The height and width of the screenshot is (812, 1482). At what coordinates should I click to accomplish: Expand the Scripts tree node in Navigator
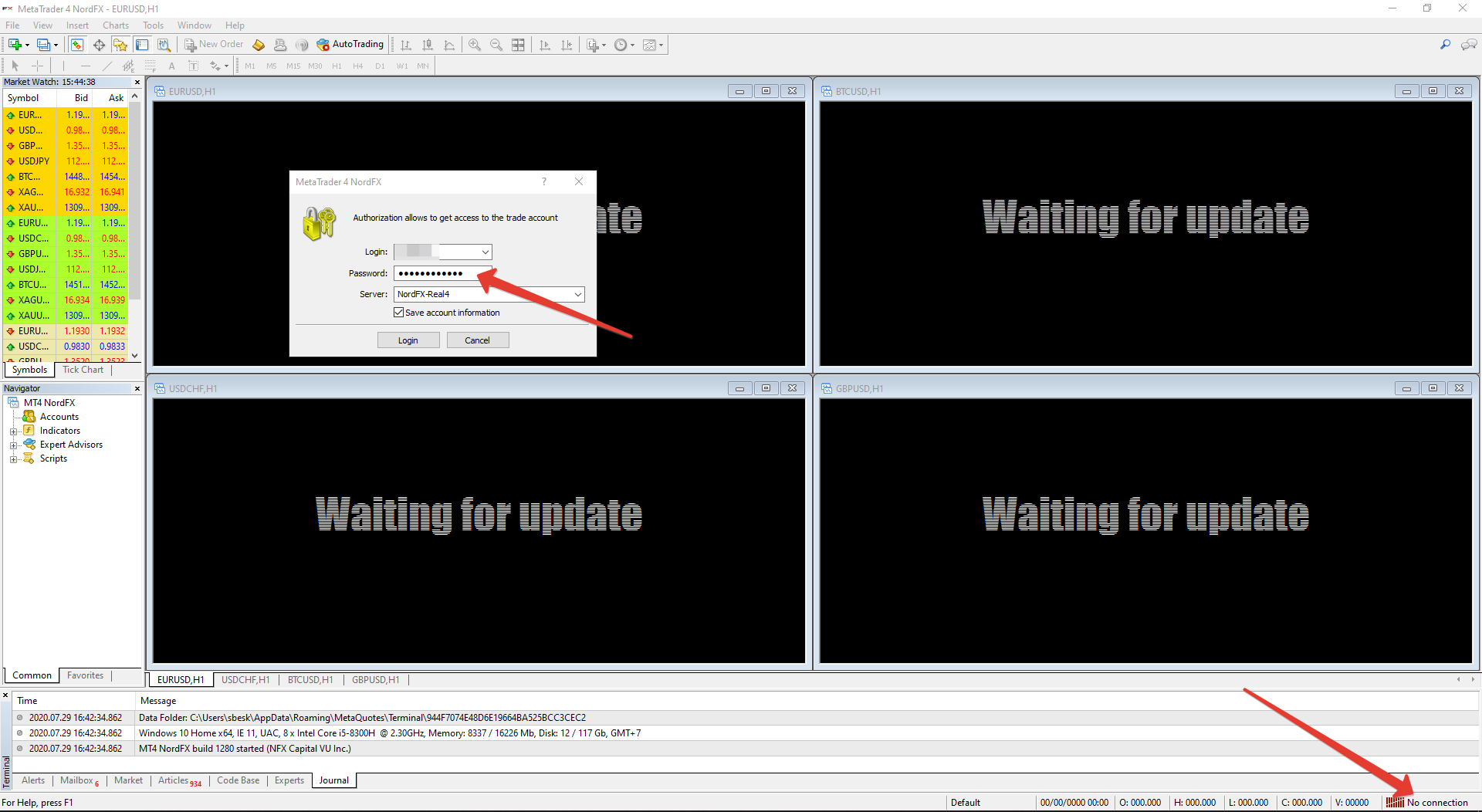tap(13, 459)
